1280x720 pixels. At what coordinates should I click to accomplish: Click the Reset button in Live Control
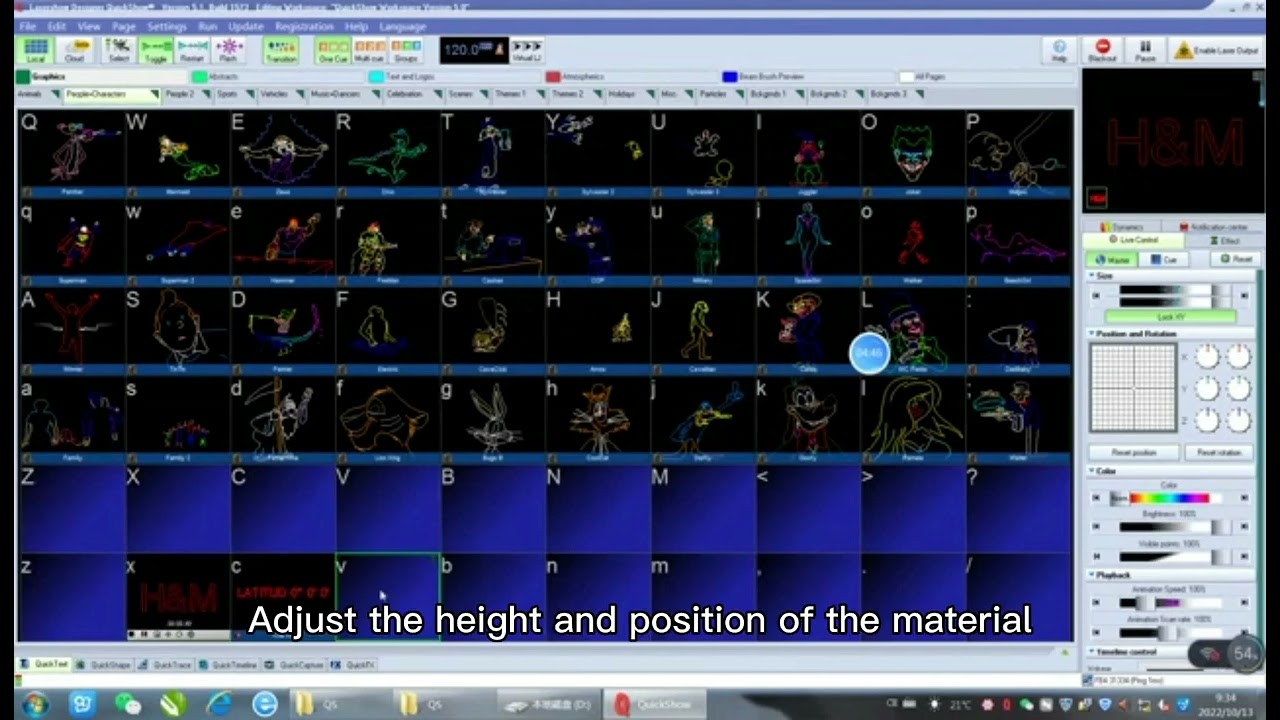tap(1237, 259)
